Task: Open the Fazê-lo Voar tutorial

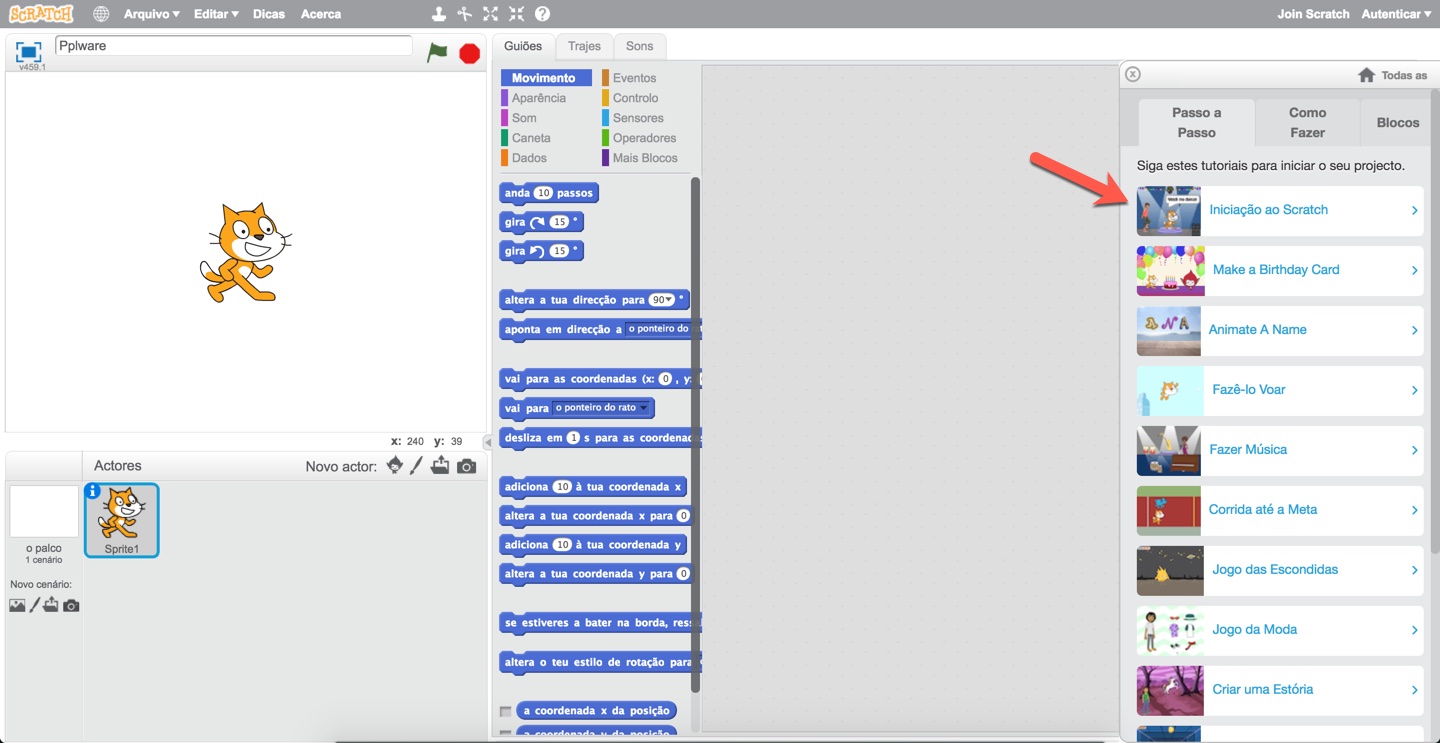Action: (1280, 390)
